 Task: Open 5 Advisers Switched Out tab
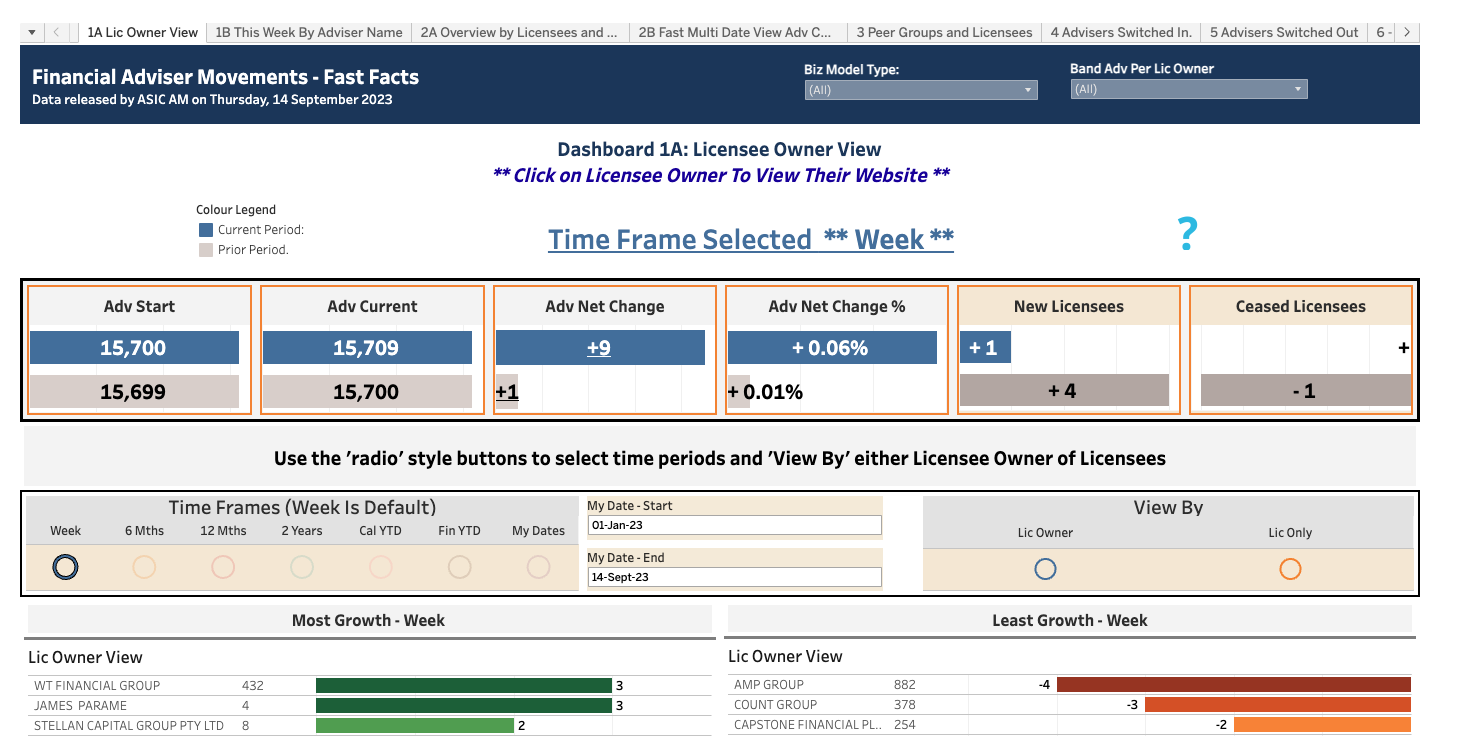(x=1284, y=32)
